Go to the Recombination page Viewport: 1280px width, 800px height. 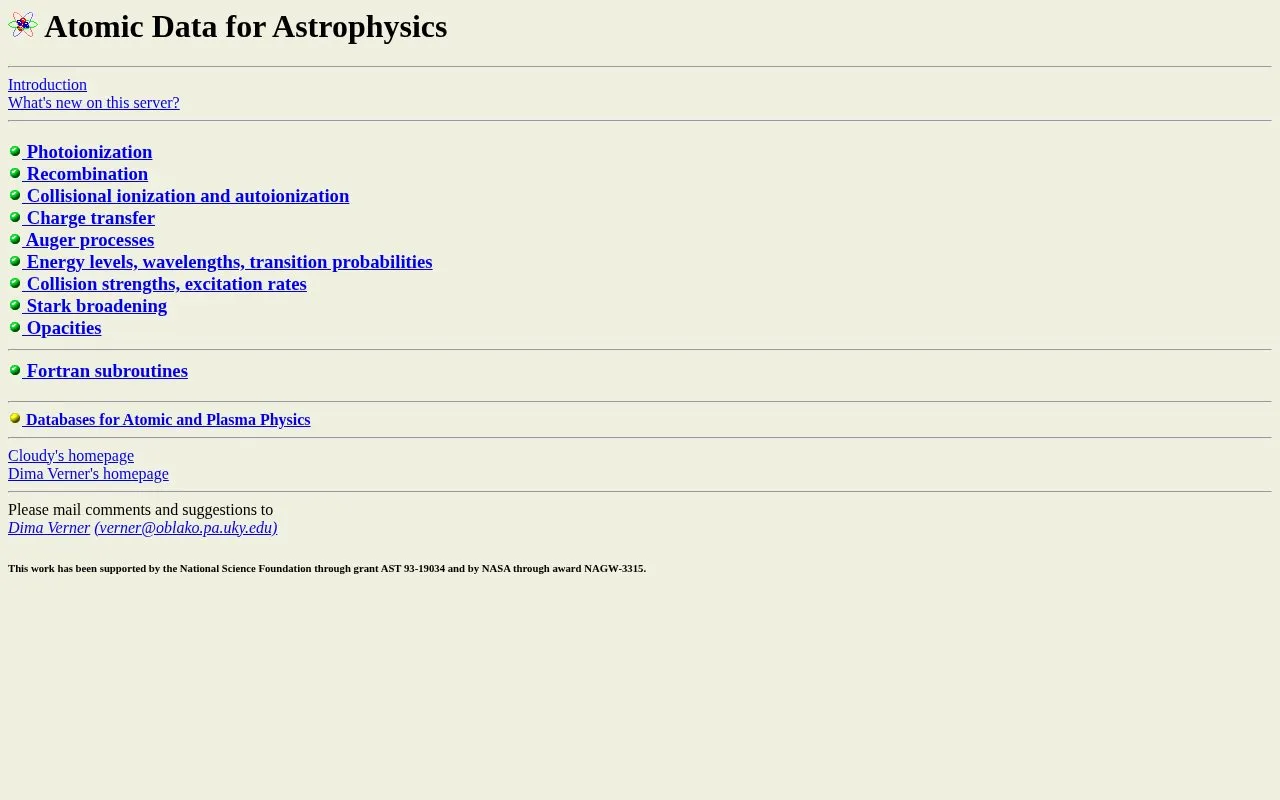pyautogui.click(x=87, y=174)
